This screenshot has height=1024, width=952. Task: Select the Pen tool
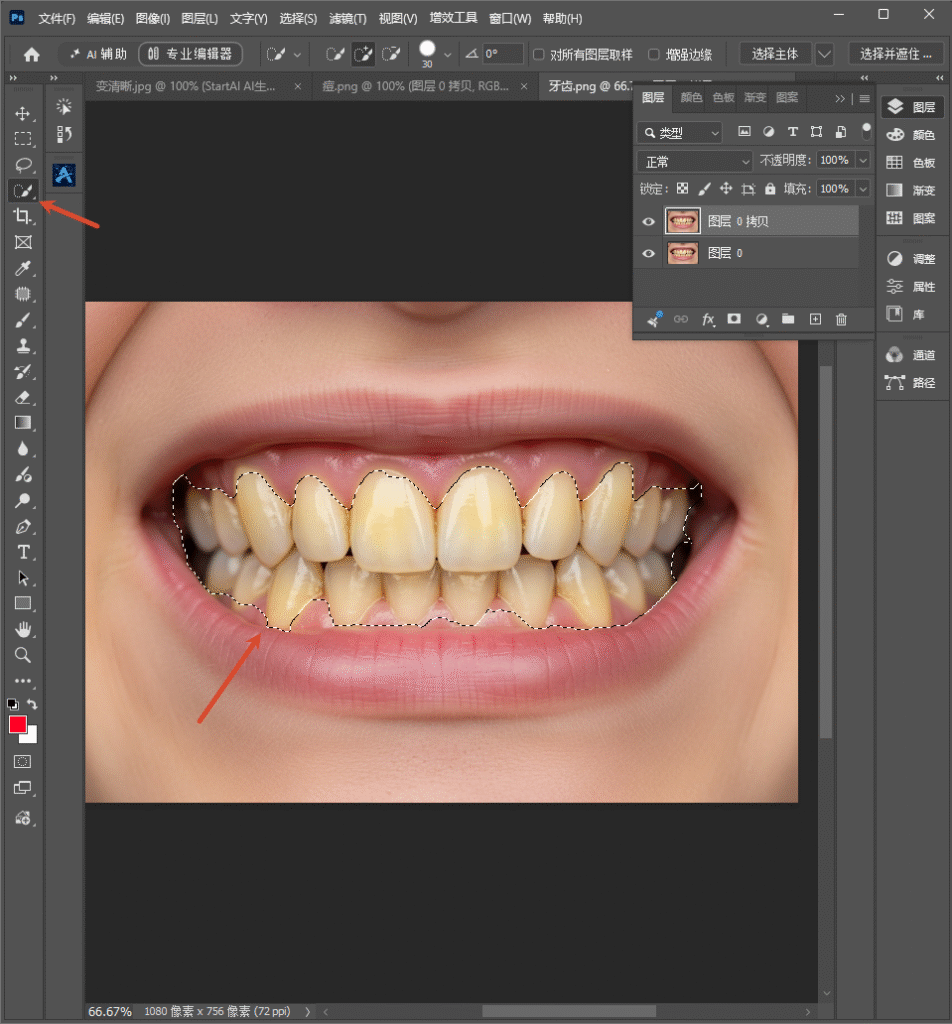click(23, 526)
